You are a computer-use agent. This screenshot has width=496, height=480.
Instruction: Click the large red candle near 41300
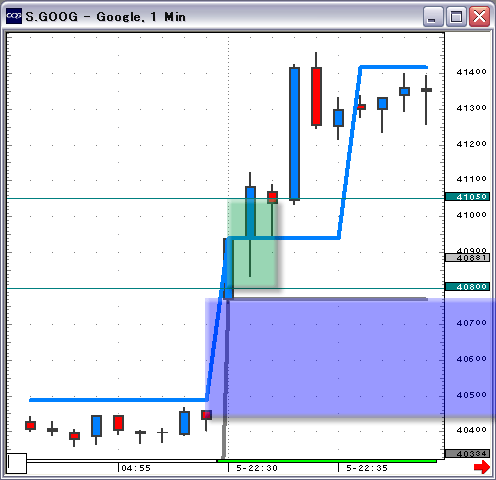click(x=316, y=96)
